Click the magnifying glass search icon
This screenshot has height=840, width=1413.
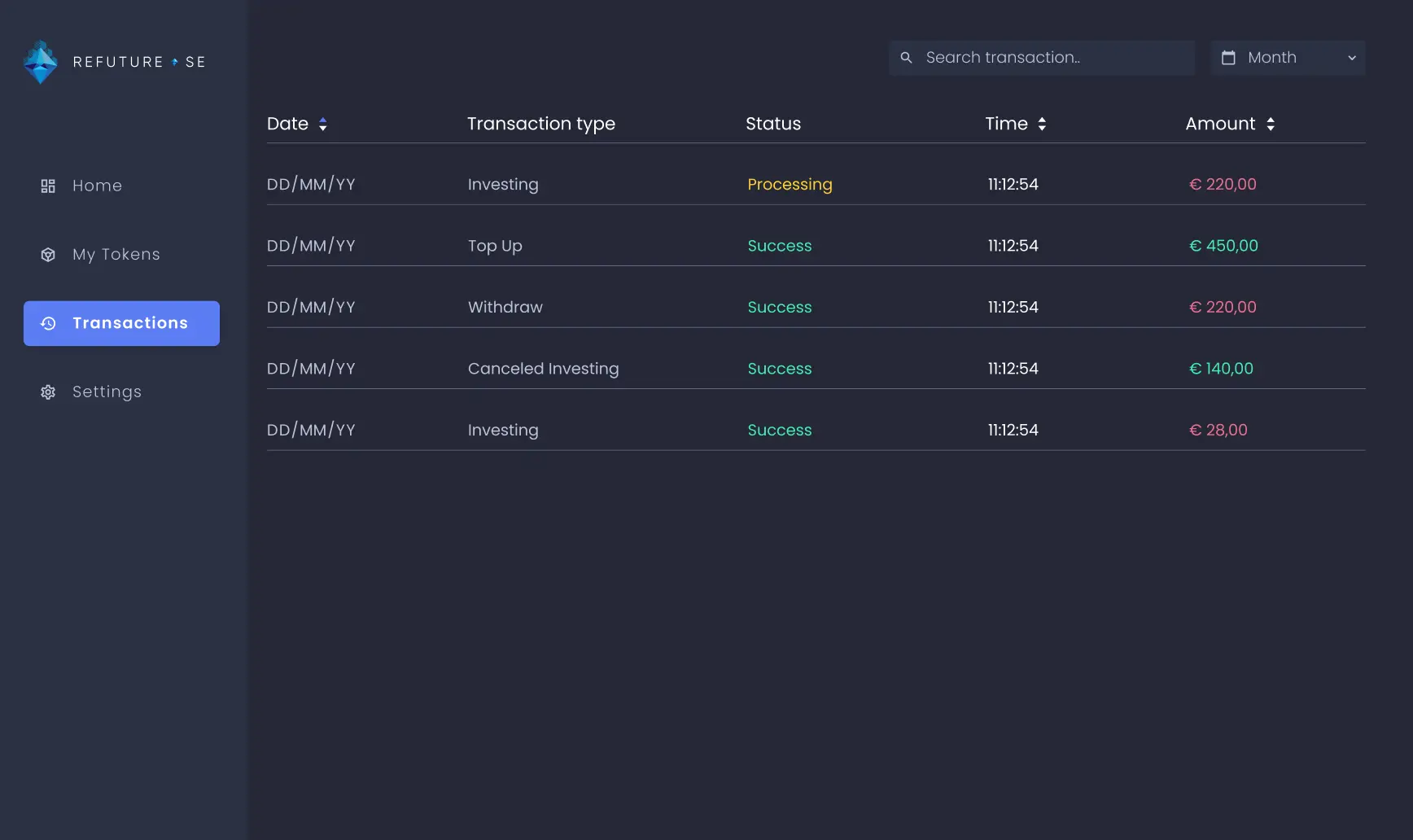(906, 57)
